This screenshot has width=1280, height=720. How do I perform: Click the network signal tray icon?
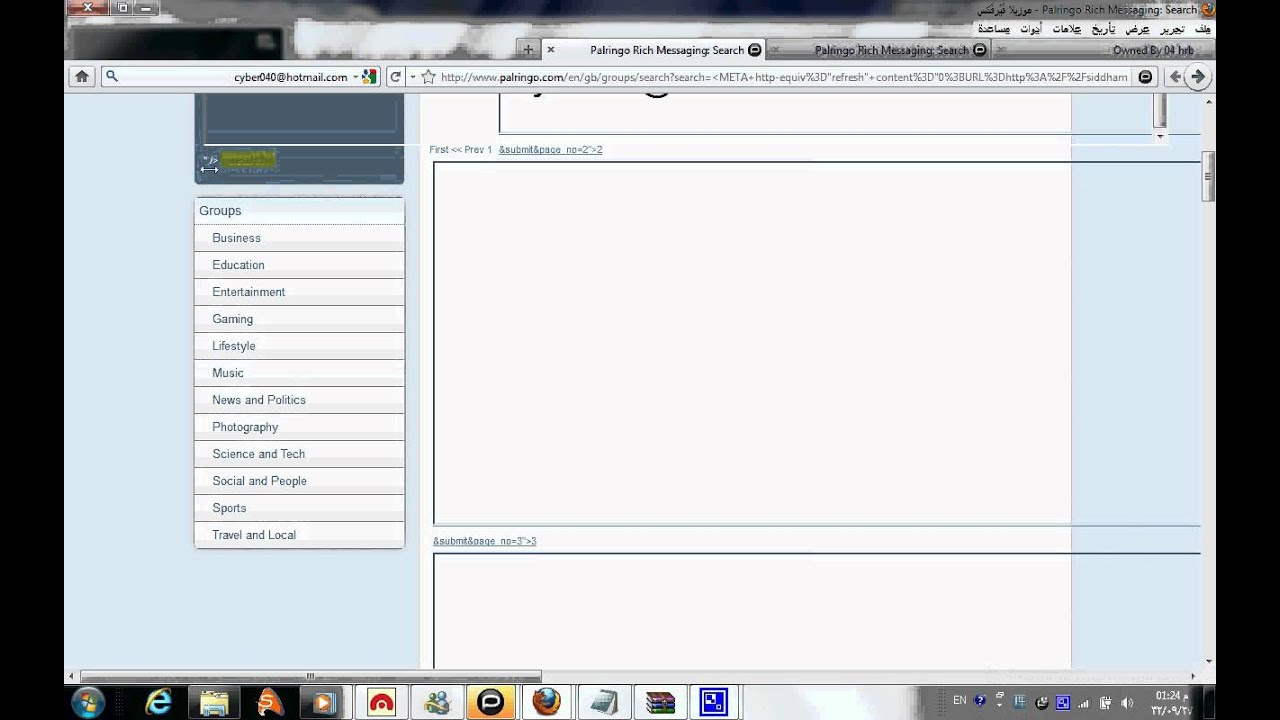point(1084,703)
